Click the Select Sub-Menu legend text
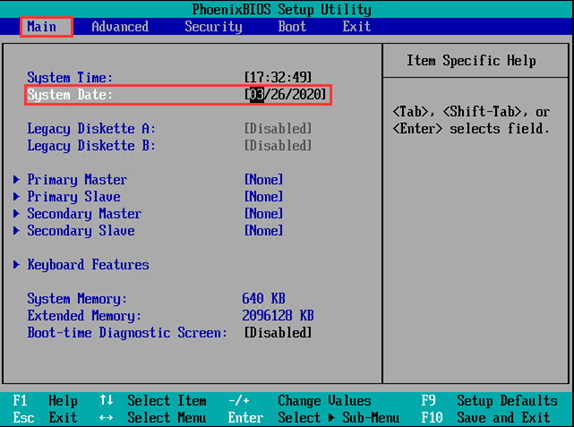 339,418
